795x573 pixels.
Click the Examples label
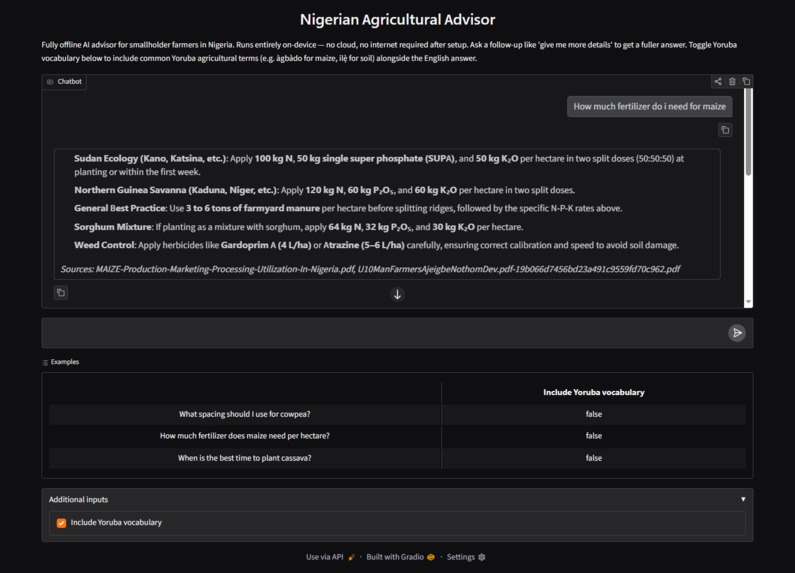pyautogui.click(x=64, y=362)
